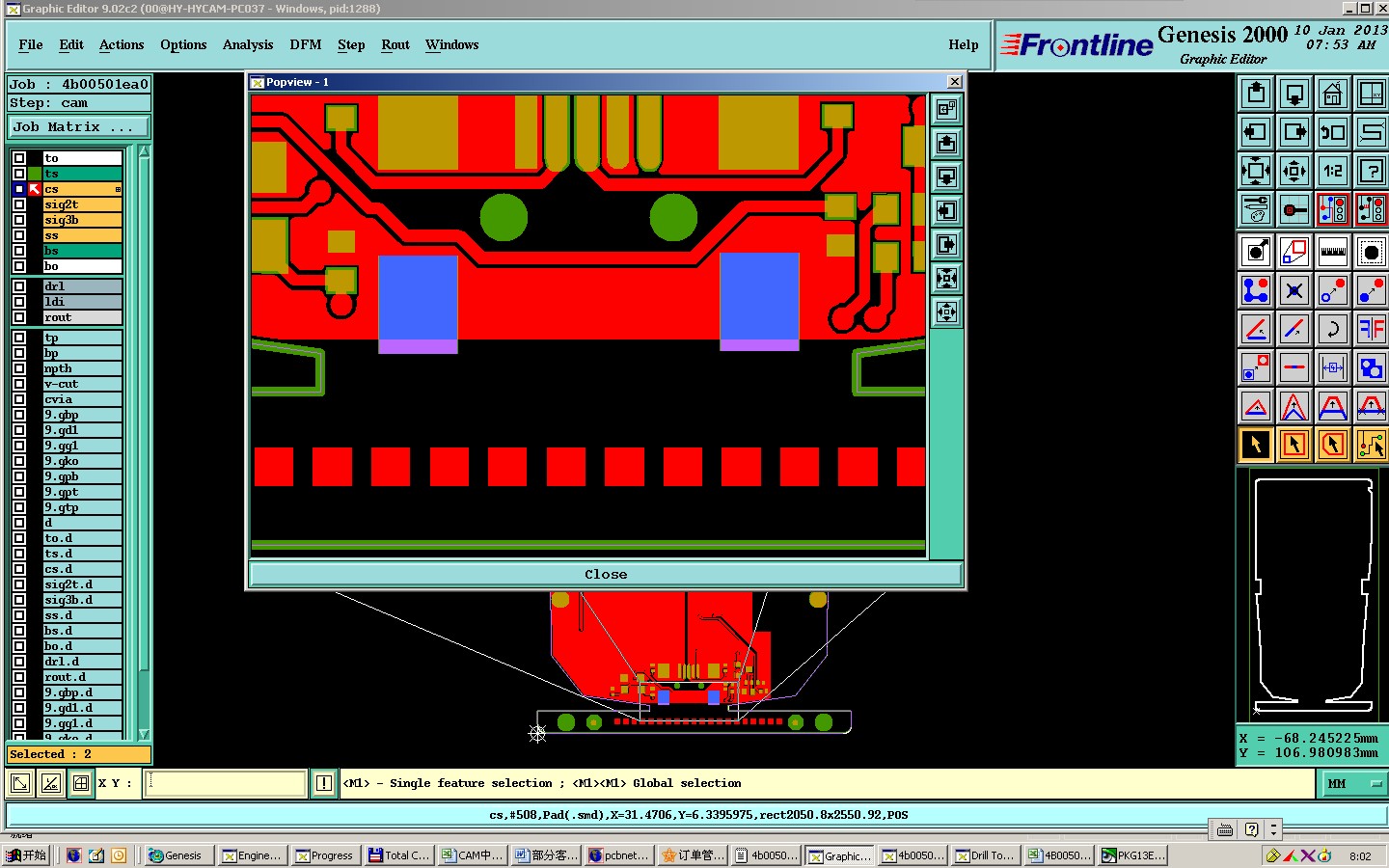Image resolution: width=1389 pixels, height=868 pixels.
Task: Open the Actions menu
Action: coord(122,44)
